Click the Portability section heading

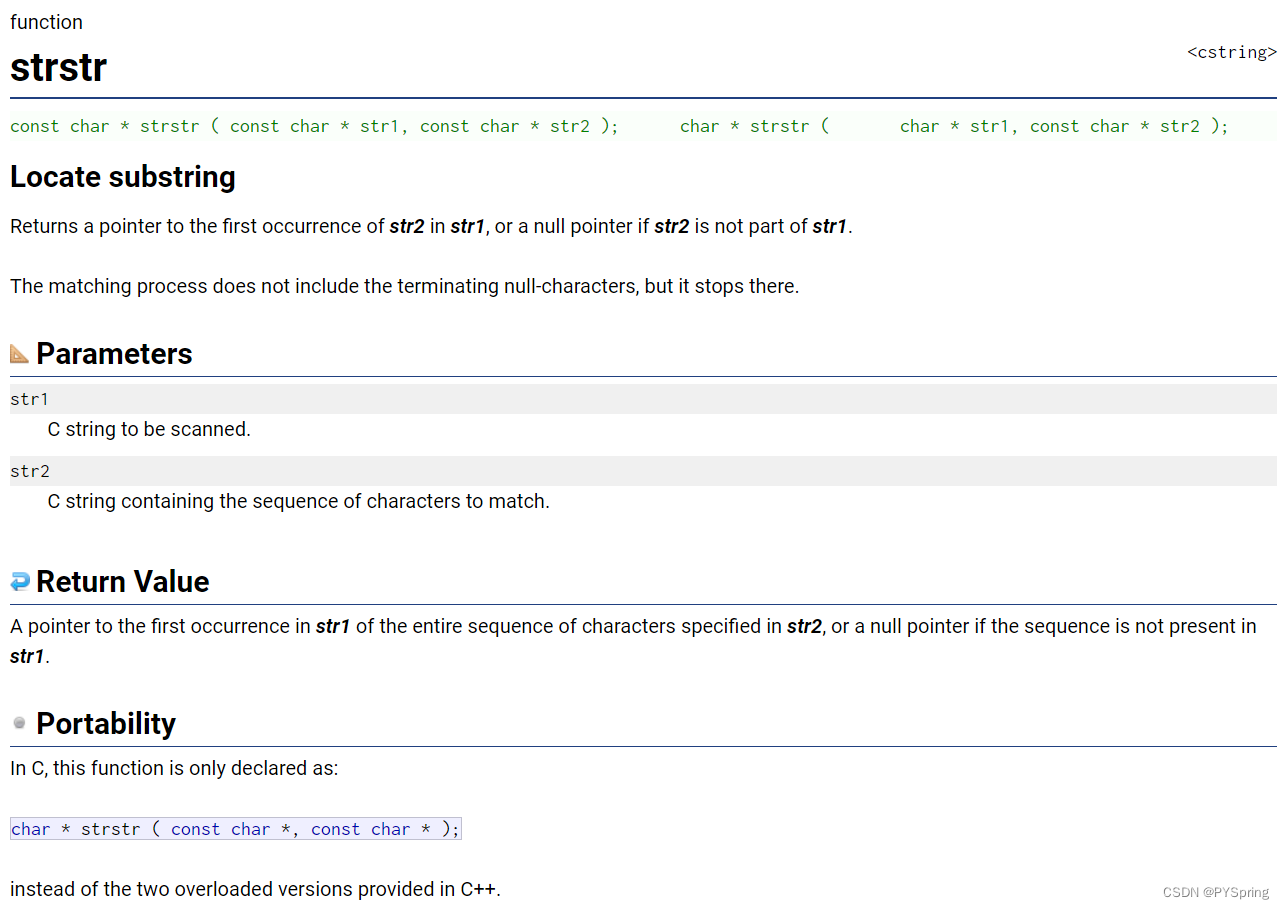[106, 723]
